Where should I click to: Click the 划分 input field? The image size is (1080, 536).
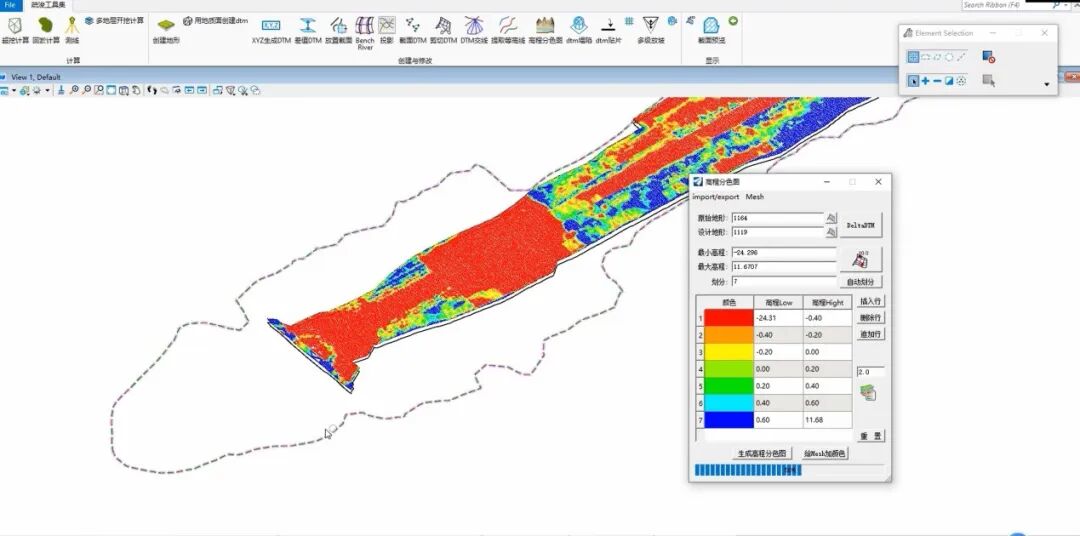[783, 282]
